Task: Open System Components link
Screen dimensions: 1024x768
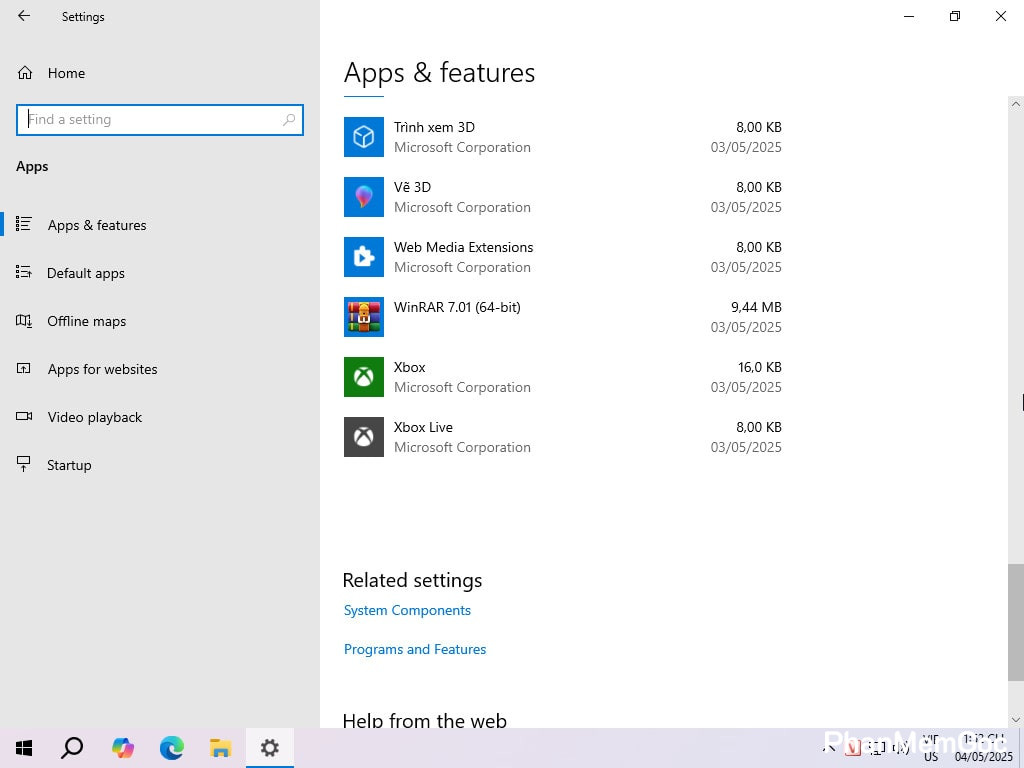Action: 407,610
